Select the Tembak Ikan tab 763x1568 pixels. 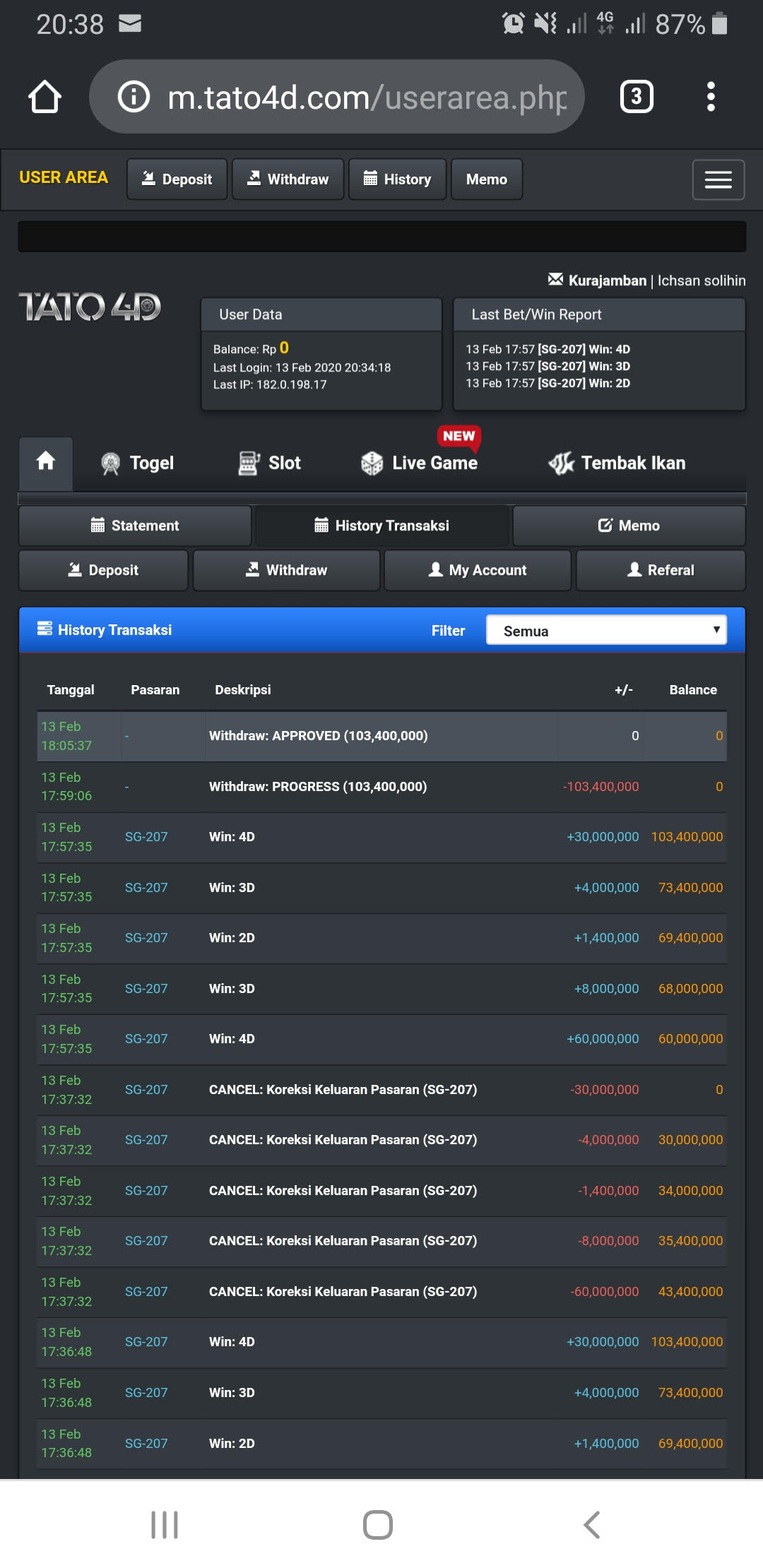coord(617,463)
